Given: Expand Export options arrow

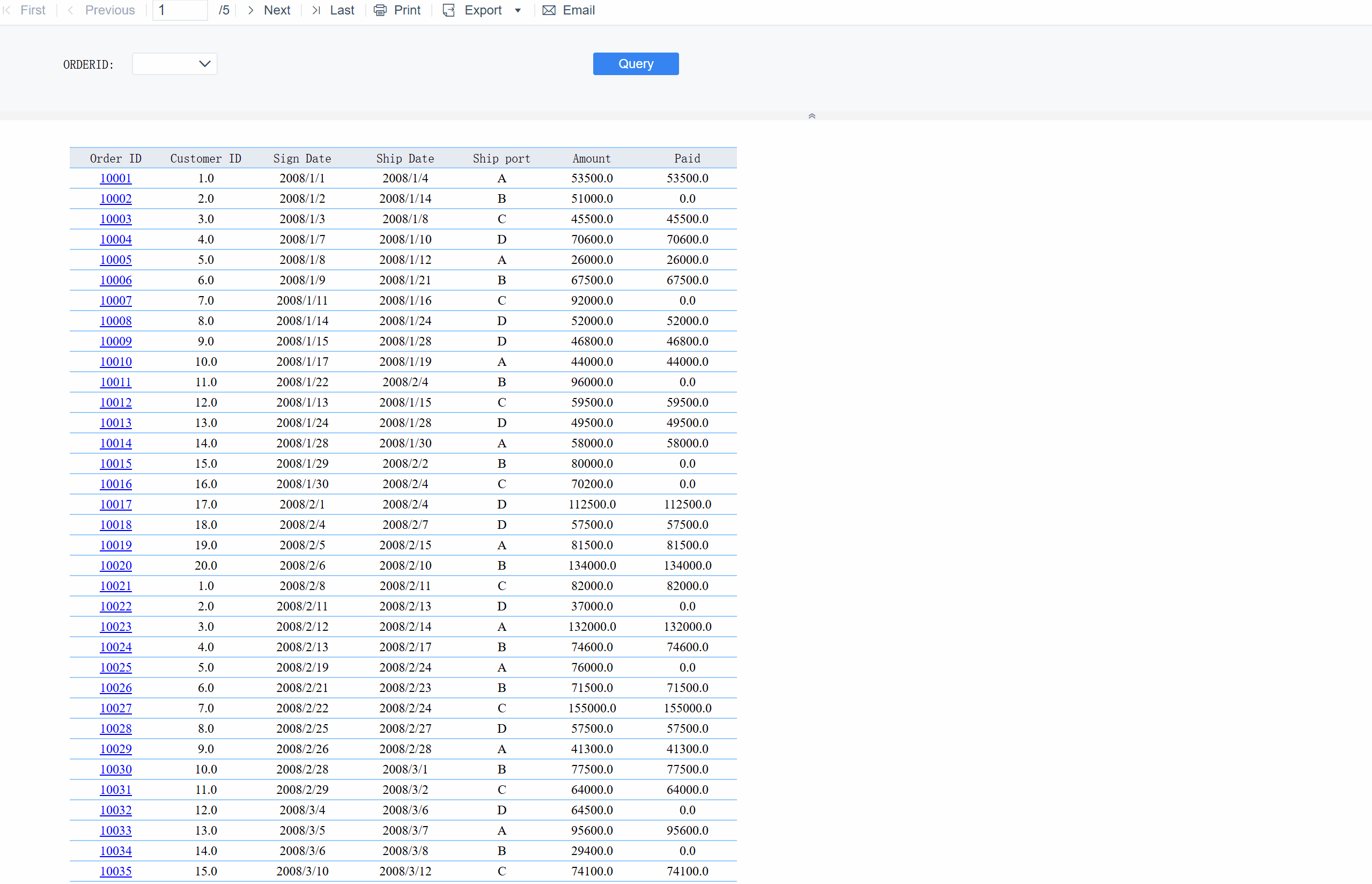Looking at the screenshot, I should [518, 10].
